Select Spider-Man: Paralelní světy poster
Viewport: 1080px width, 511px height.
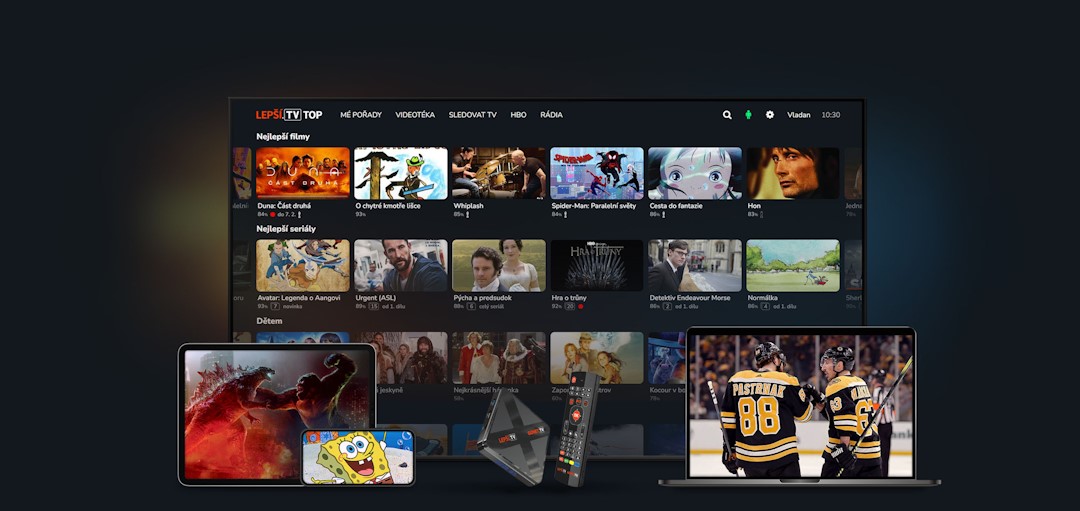pyautogui.click(x=597, y=173)
